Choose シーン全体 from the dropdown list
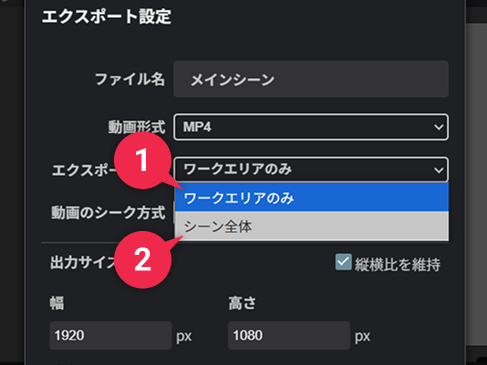Viewport: 487px width, 365px height. click(x=311, y=226)
